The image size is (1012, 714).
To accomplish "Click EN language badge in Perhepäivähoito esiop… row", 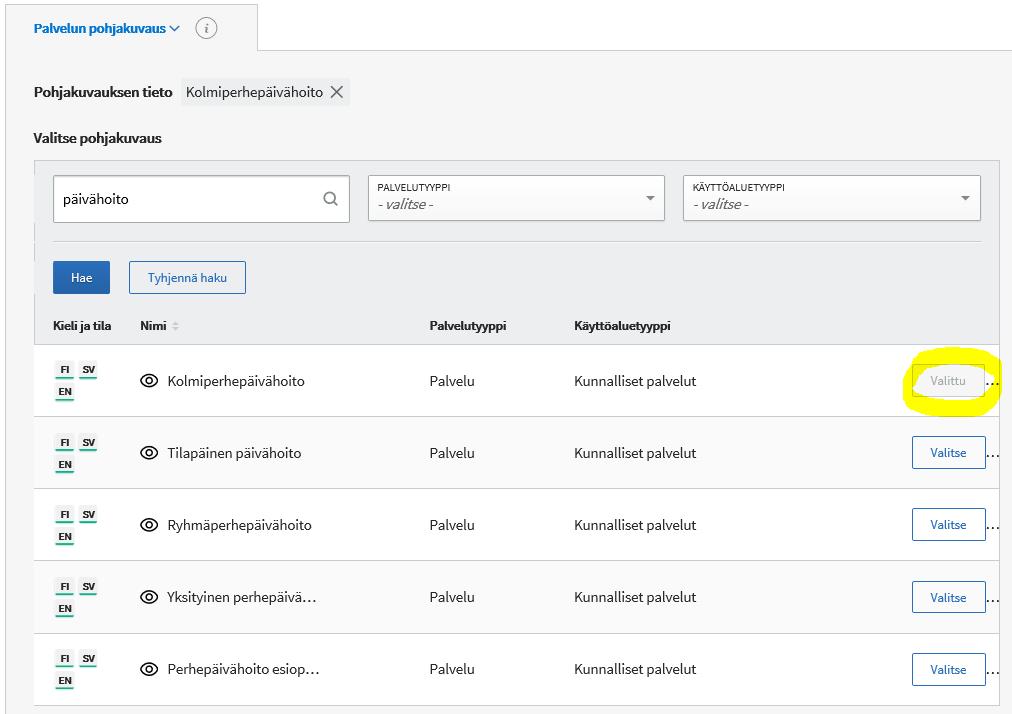I will (x=65, y=681).
